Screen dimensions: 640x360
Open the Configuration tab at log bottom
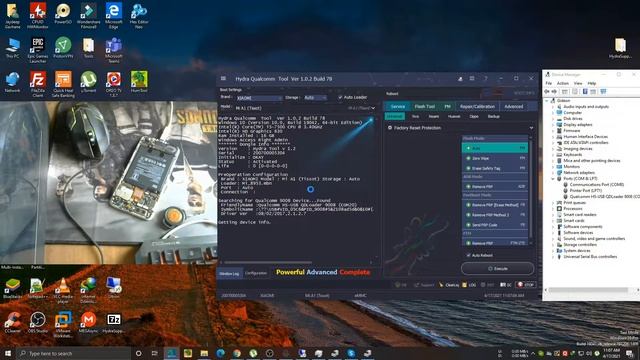(256, 273)
